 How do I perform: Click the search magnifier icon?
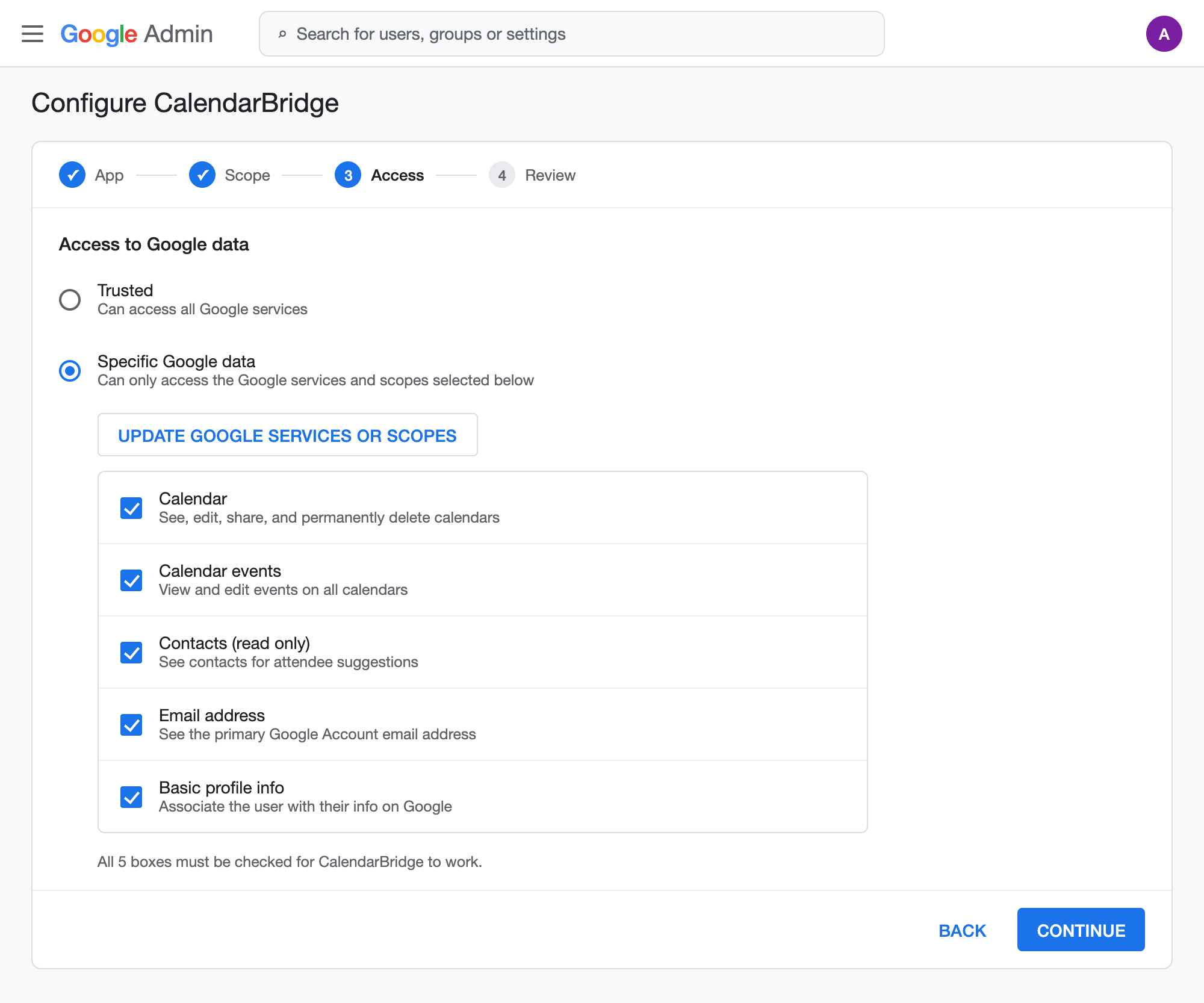coord(282,34)
